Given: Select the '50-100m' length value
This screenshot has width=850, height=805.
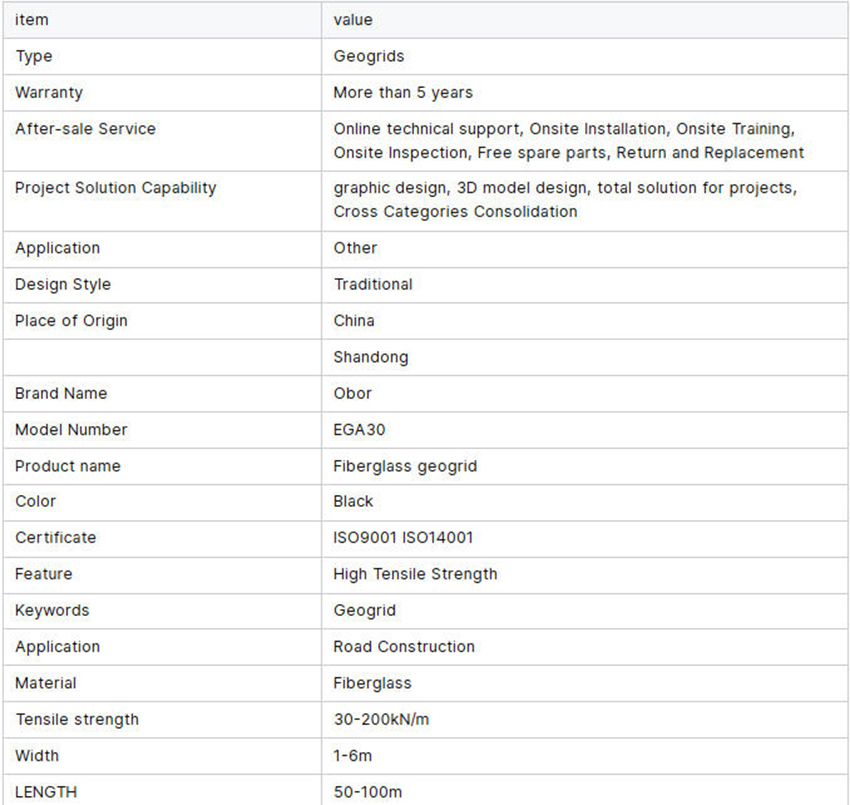Looking at the screenshot, I should click(x=368, y=792).
